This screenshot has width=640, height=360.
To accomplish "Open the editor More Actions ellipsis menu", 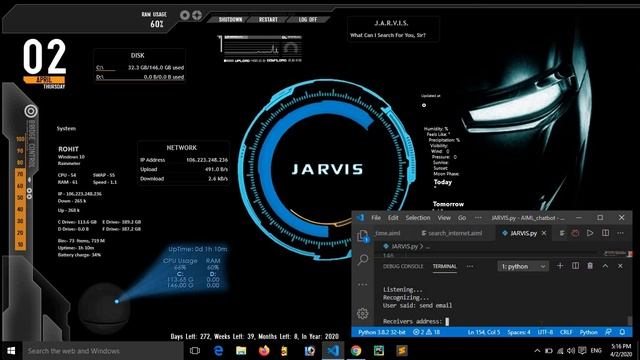I will coord(620,233).
